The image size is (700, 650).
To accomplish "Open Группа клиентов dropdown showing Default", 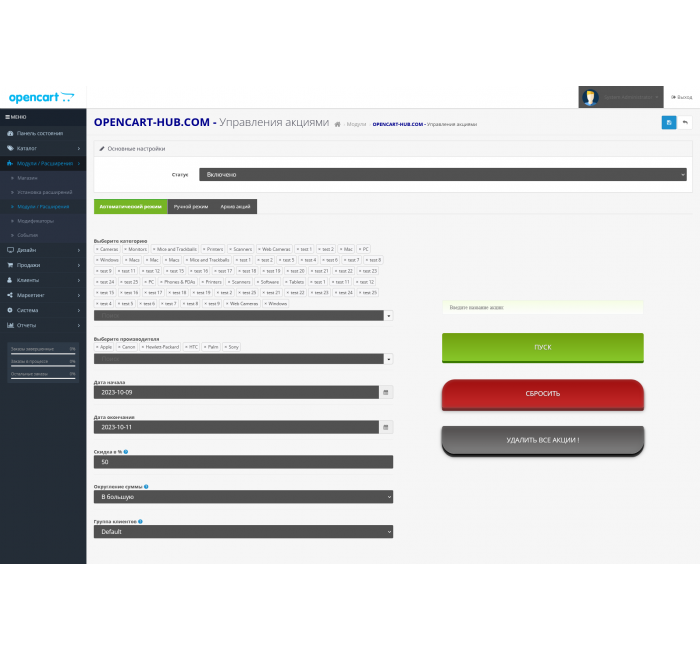I will (243, 532).
